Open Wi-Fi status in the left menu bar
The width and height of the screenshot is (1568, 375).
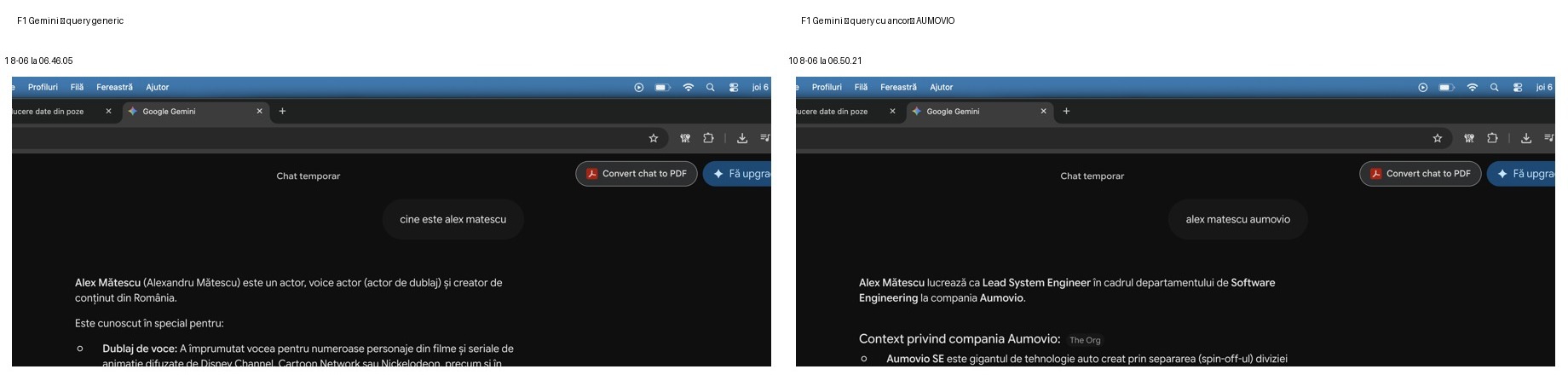point(688,87)
